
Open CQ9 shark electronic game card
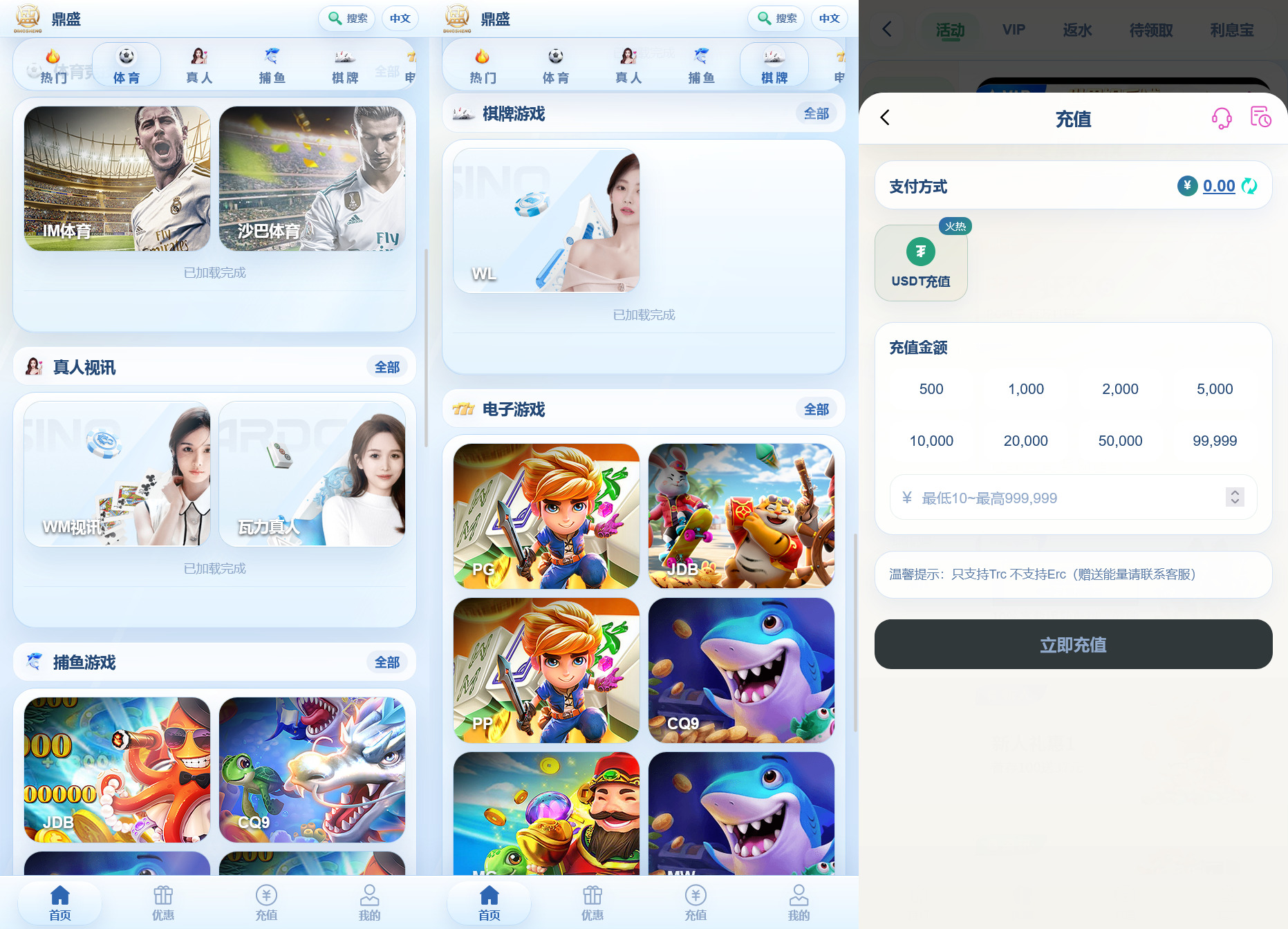click(x=741, y=670)
